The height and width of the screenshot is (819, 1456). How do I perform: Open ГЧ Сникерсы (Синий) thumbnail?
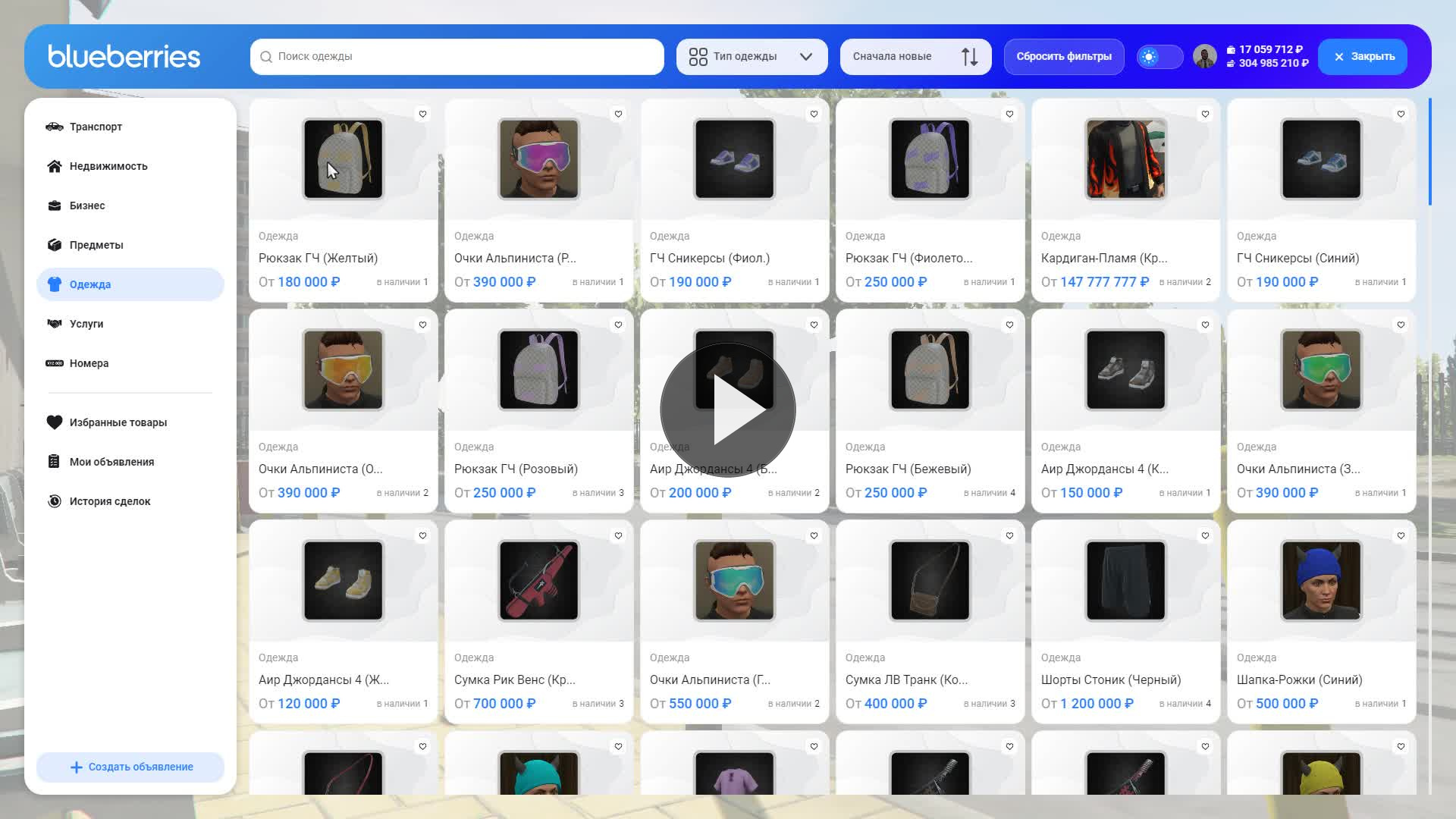[1322, 159]
